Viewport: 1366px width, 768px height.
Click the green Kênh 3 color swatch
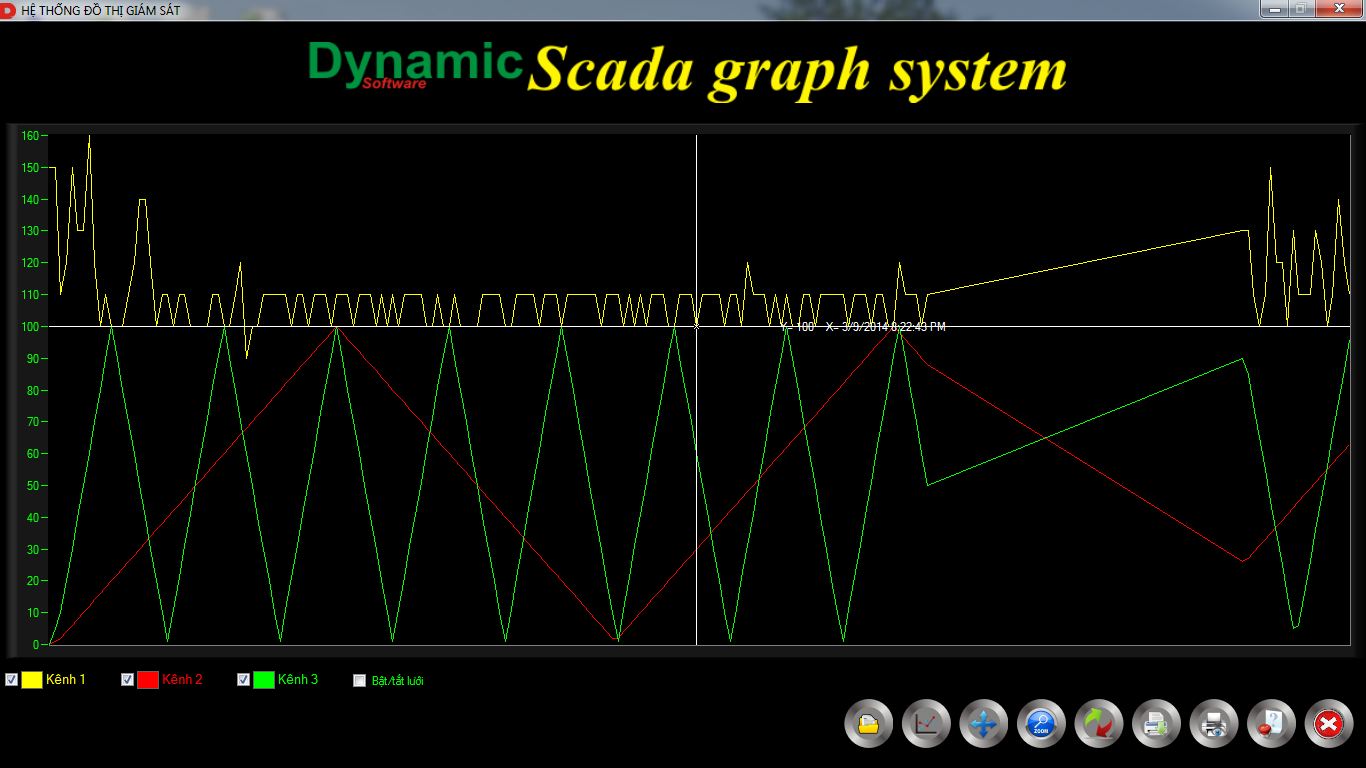(264, 680)
